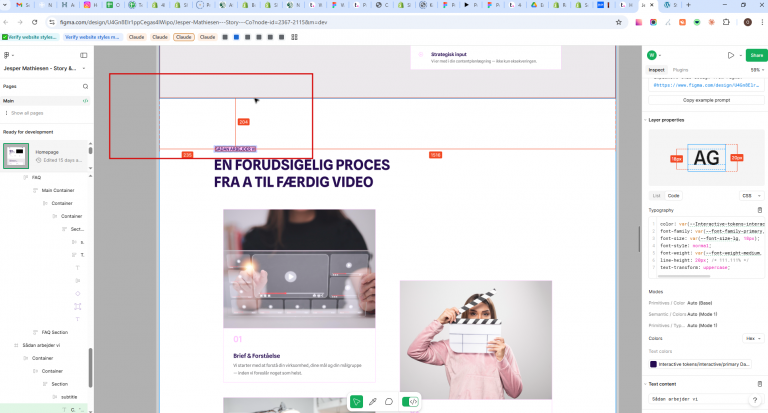Open the tab search dropdown in Chrome
Screen dimensions: 768x413
5,5
